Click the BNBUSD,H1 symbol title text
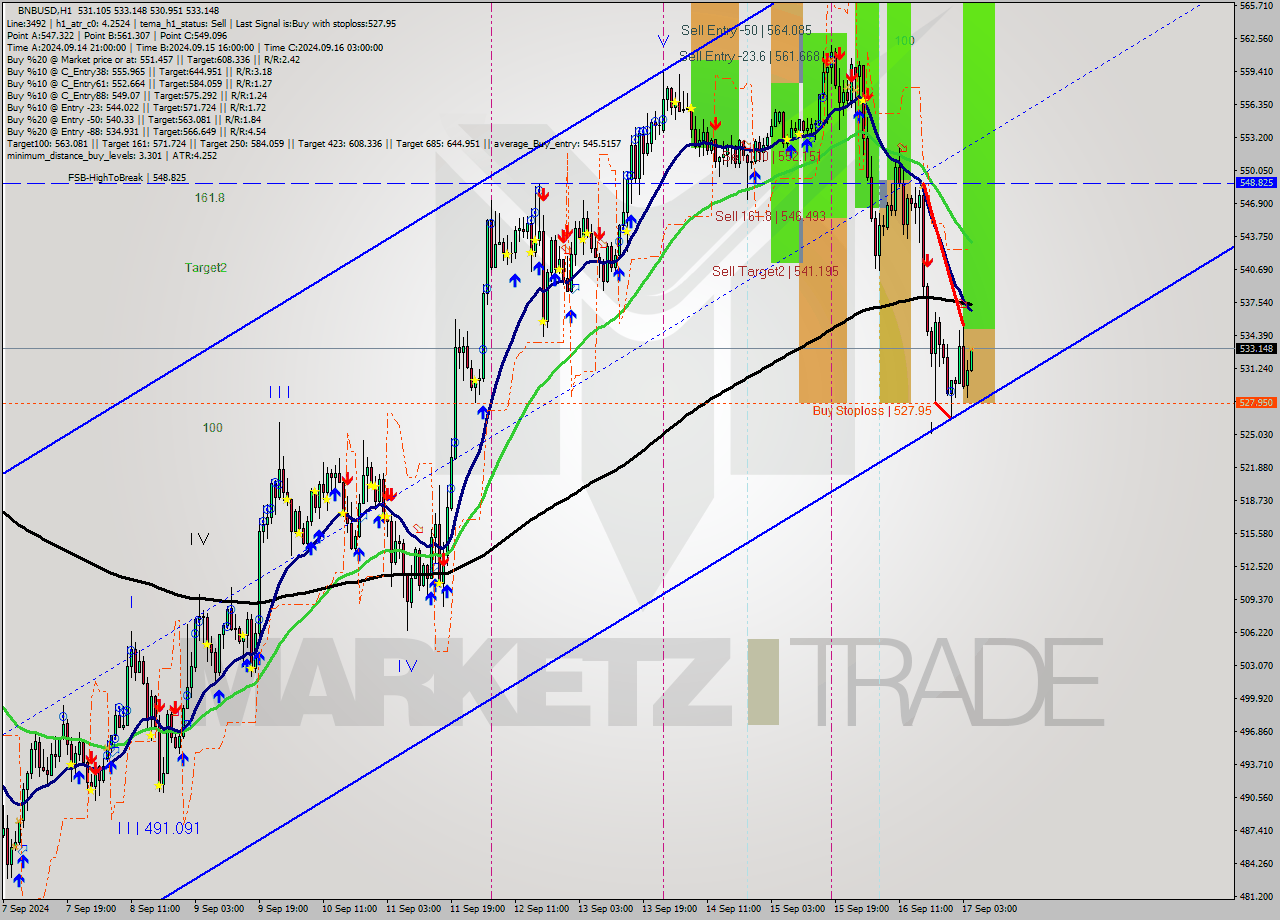 [x=47, y=11]
